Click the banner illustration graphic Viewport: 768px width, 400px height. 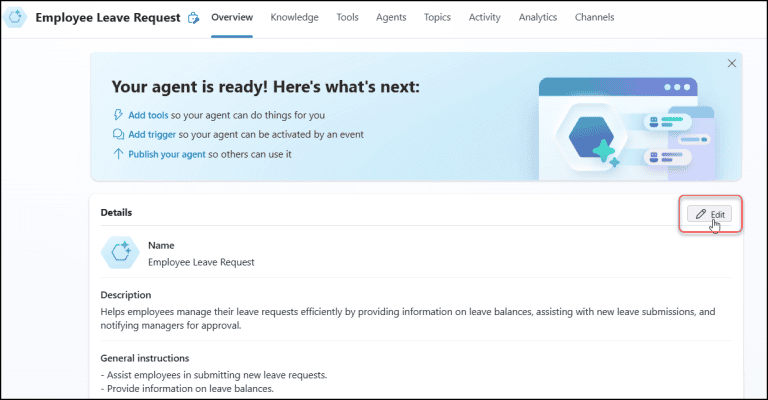626,128
